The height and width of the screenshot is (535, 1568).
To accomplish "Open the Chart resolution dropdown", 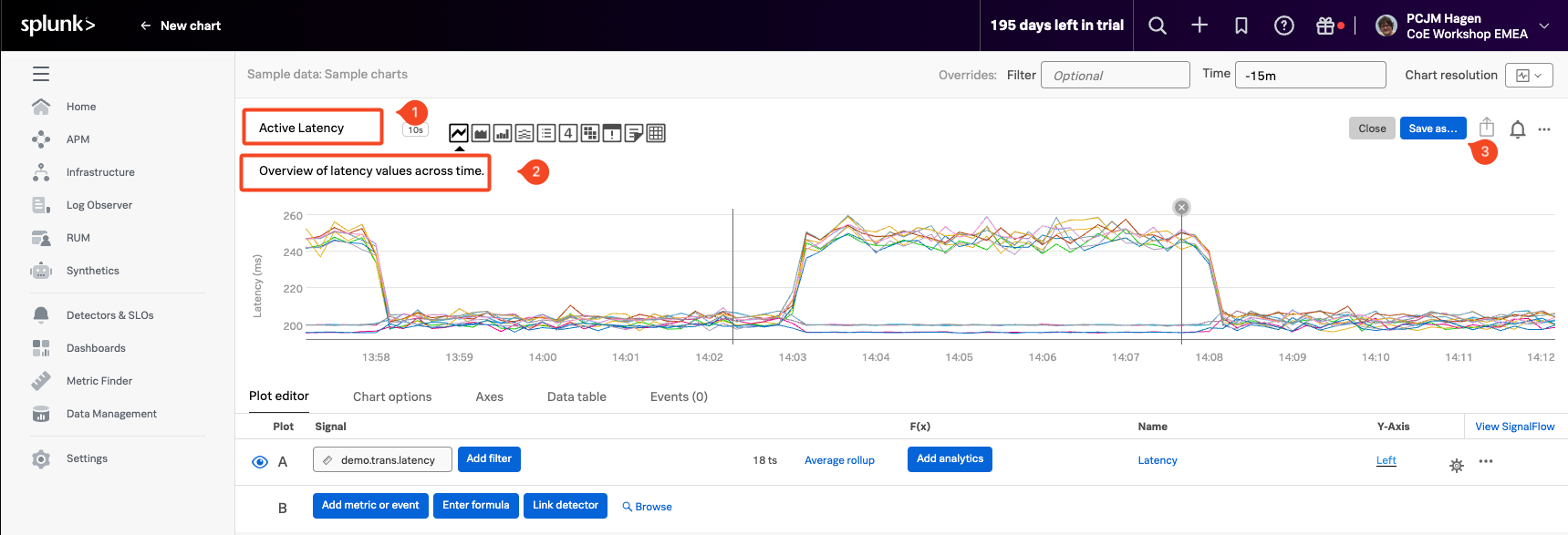I will (x=1528, y=76).
